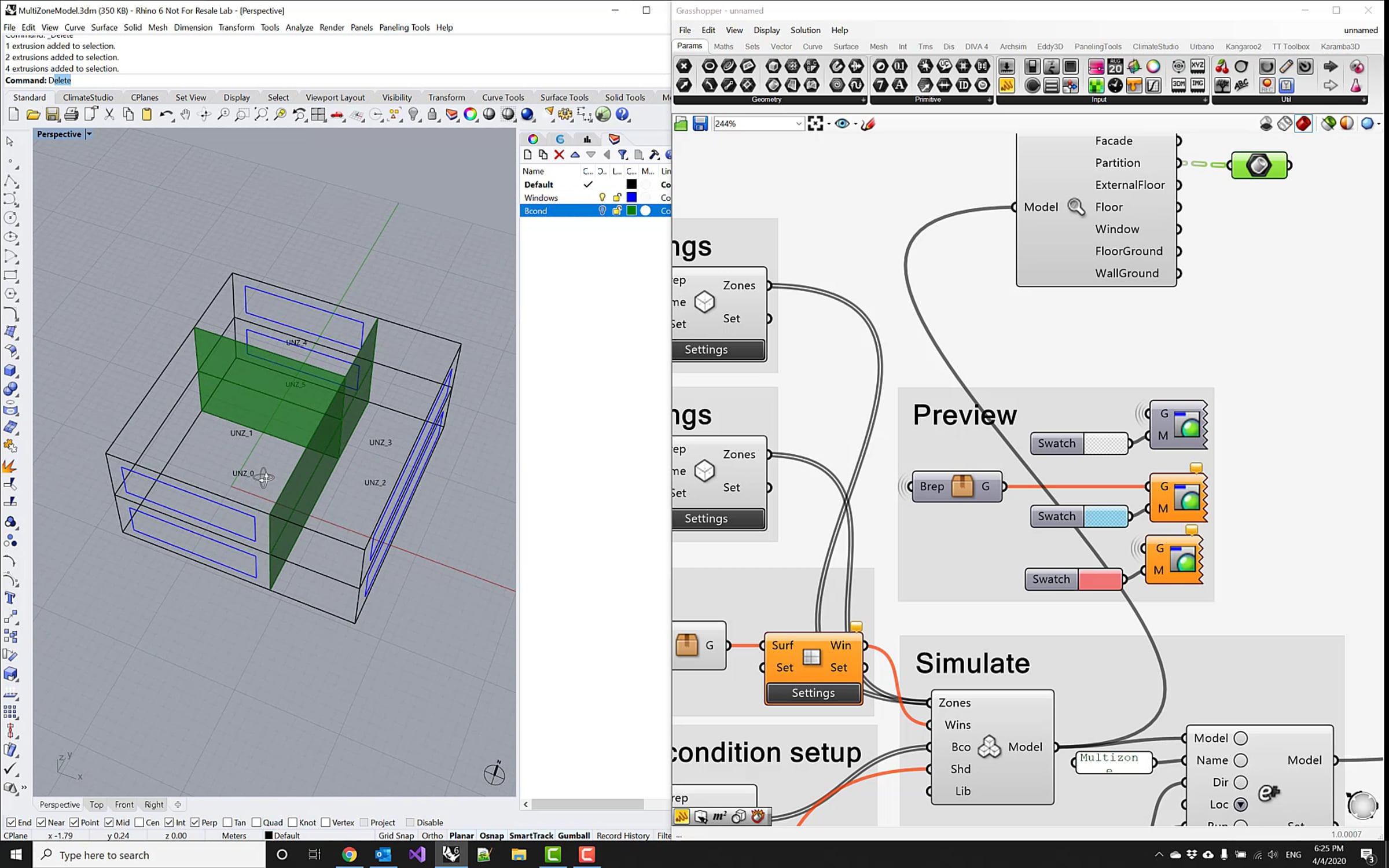Click the Undo arrow in Rhino's toolbar

pyautogui.click(x=166, y=115)
